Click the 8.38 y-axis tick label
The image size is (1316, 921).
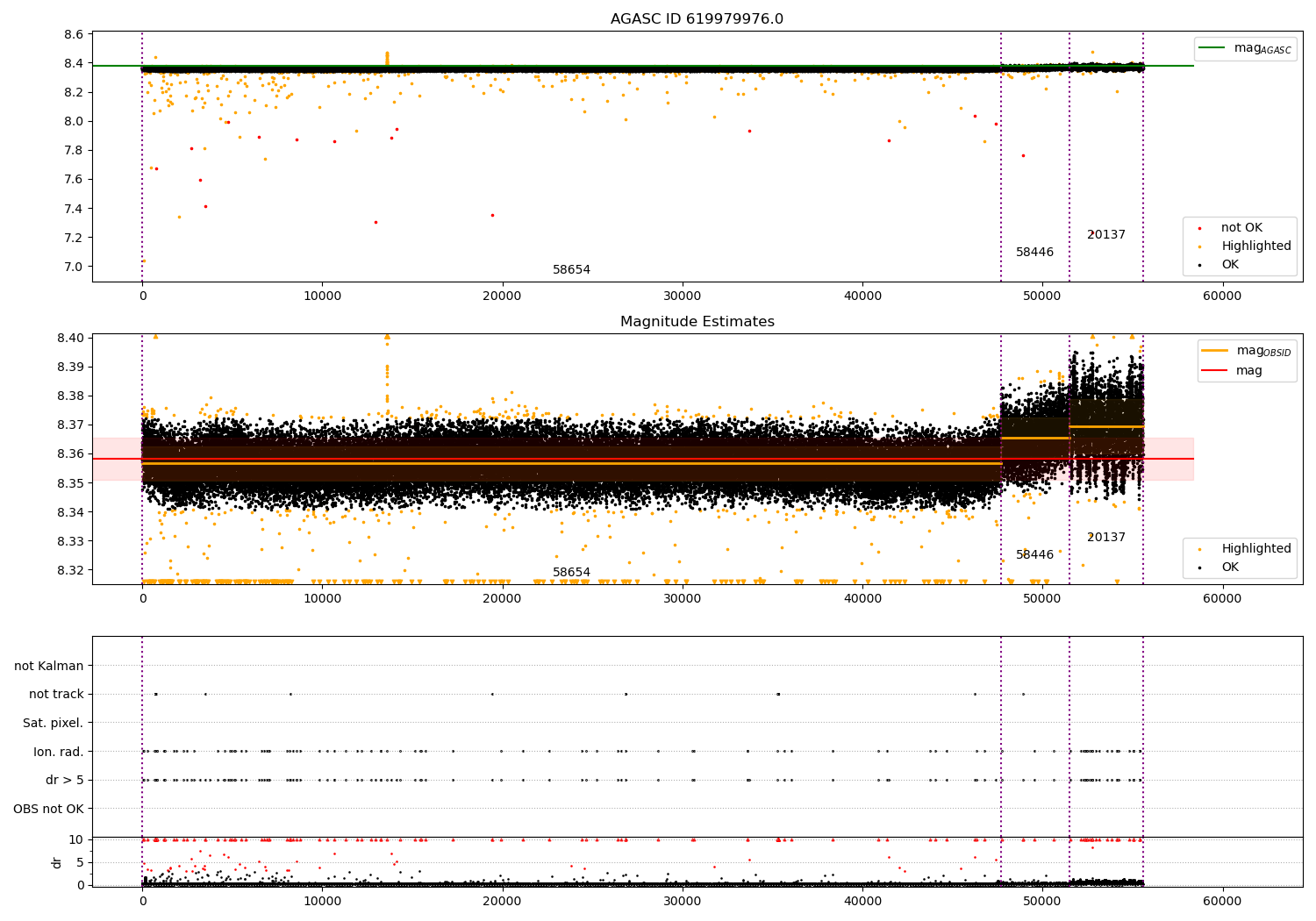point(70,396)
